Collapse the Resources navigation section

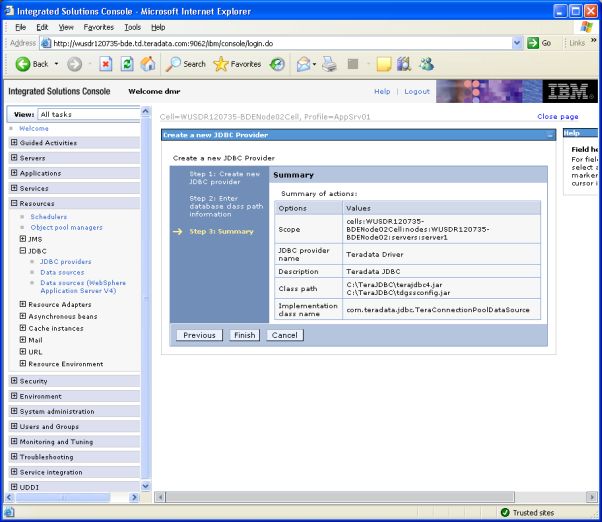pyautogui.click(x=14, y=203)
